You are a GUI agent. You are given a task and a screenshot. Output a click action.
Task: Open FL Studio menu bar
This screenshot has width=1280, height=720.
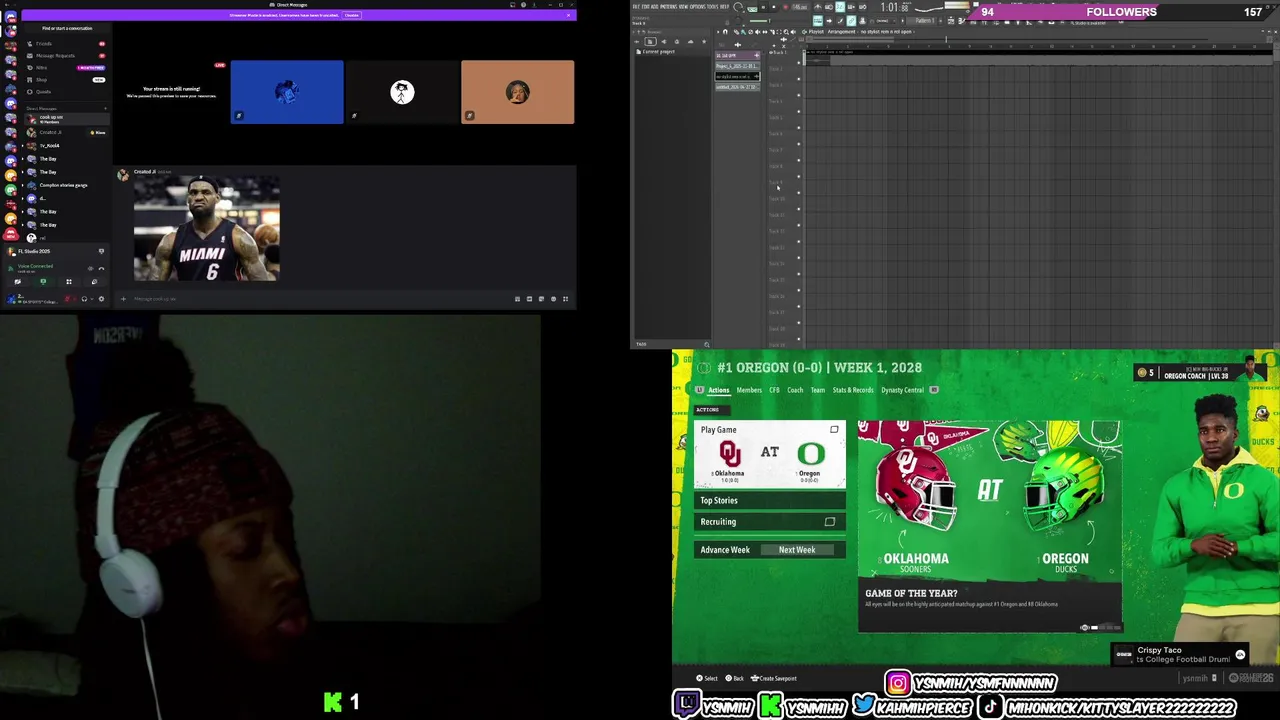(x=681, y=7)
